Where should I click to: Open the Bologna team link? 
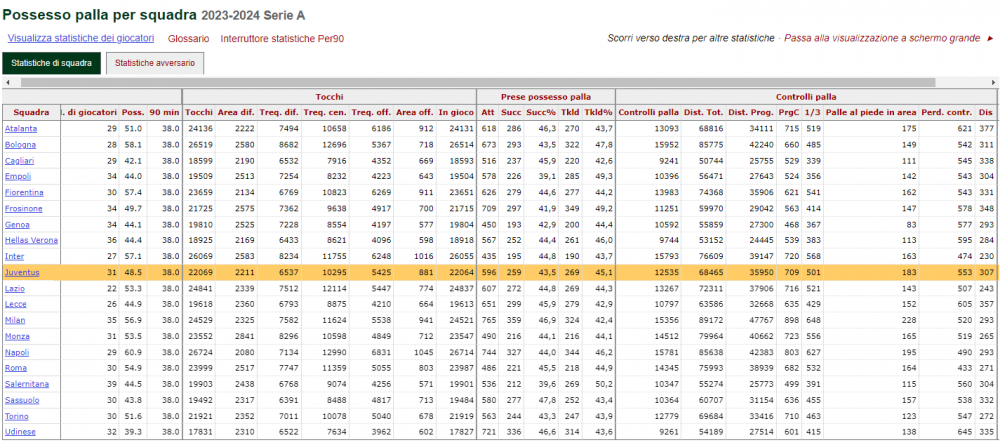coord(20,145)
